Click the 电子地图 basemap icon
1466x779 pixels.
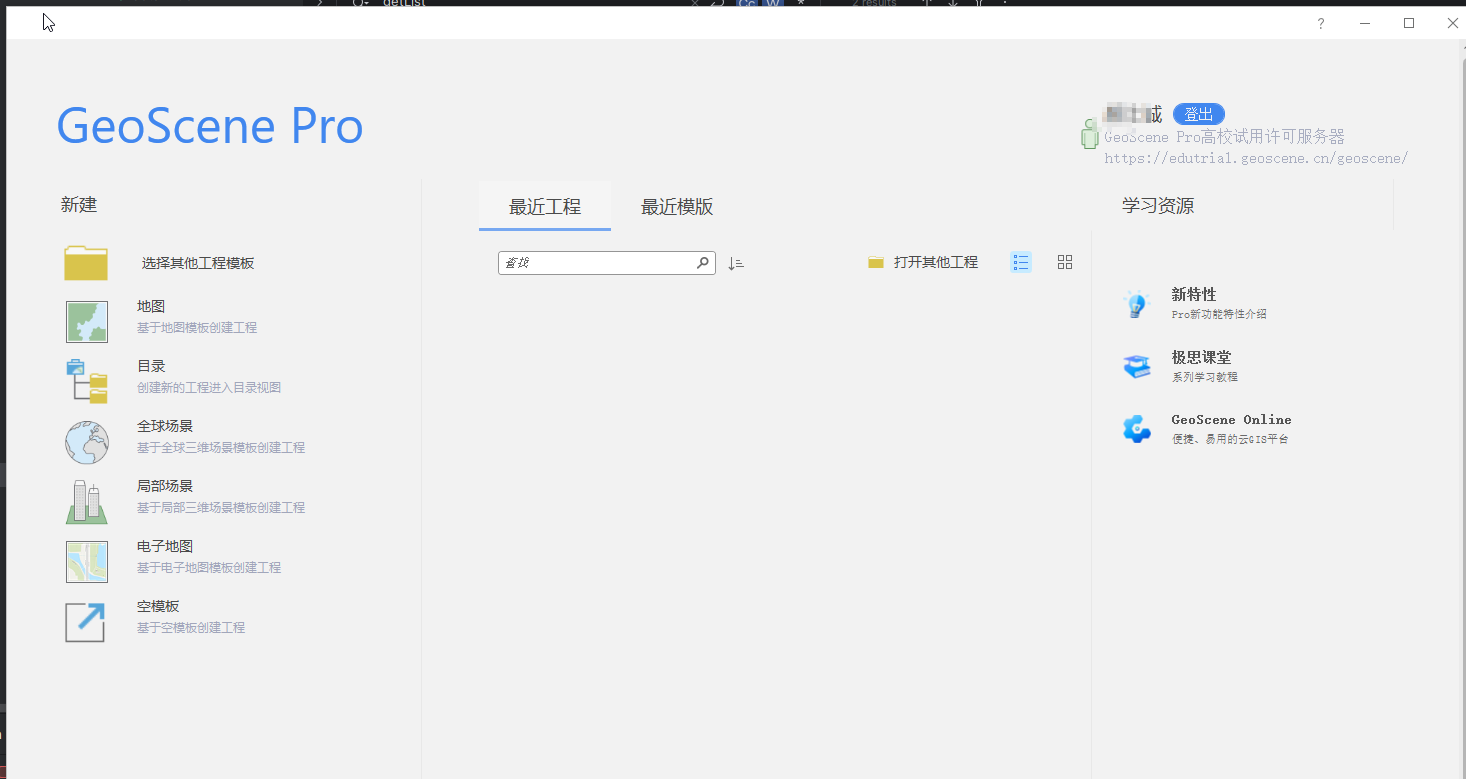coord(87,562)
